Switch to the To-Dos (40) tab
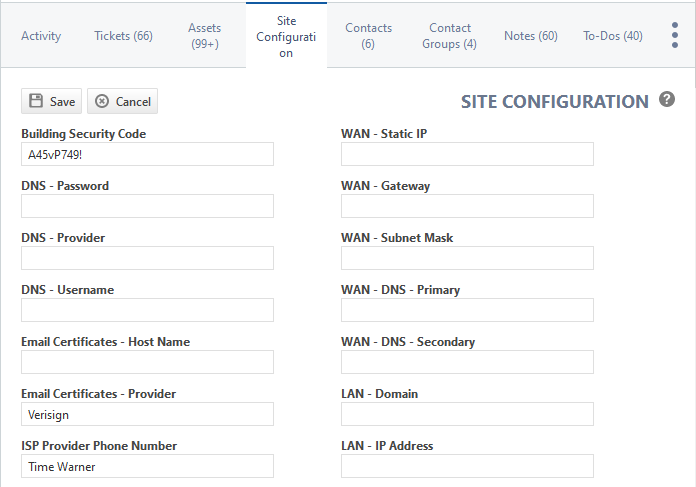This screenshot has width=696, height=487. coord(613,36)
